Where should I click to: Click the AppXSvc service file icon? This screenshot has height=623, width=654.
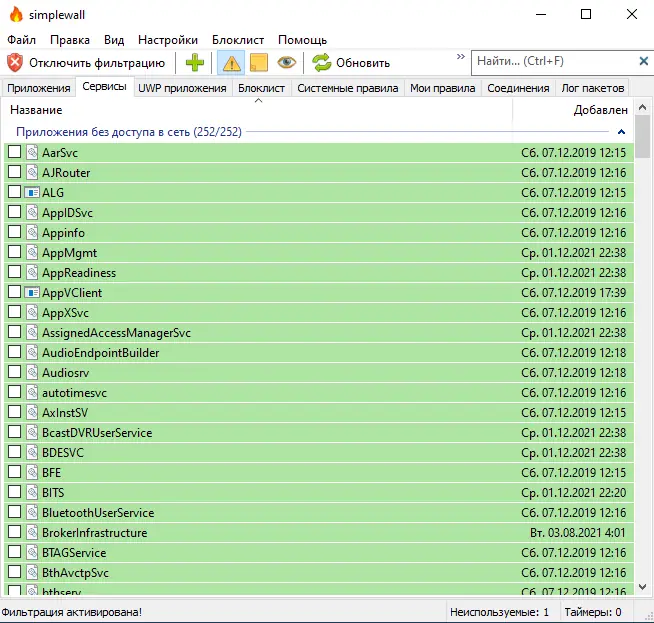32,313
